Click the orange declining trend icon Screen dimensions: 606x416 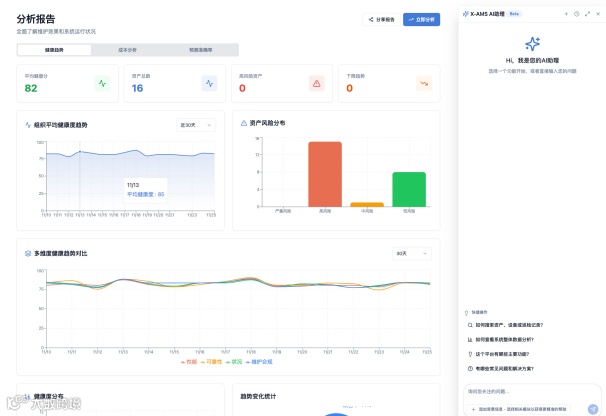pyautogui.click(x=424, y=84)
